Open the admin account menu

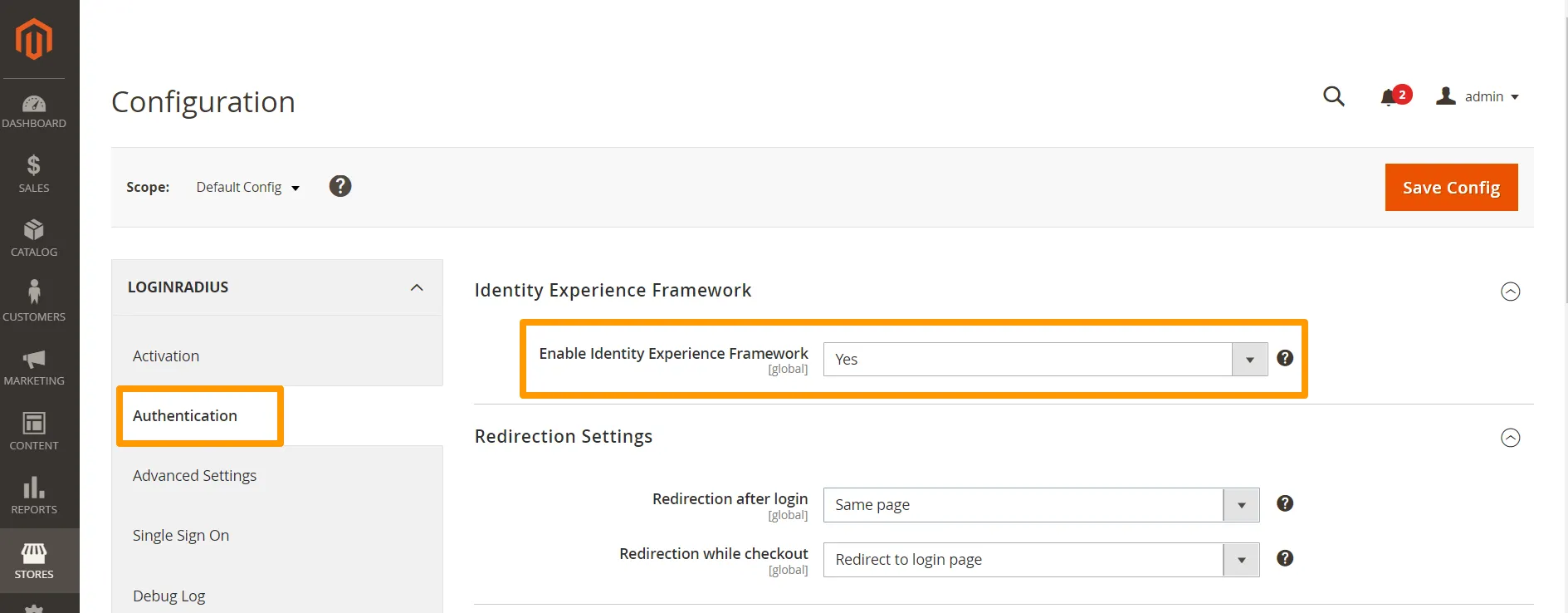click(1479, 97)
